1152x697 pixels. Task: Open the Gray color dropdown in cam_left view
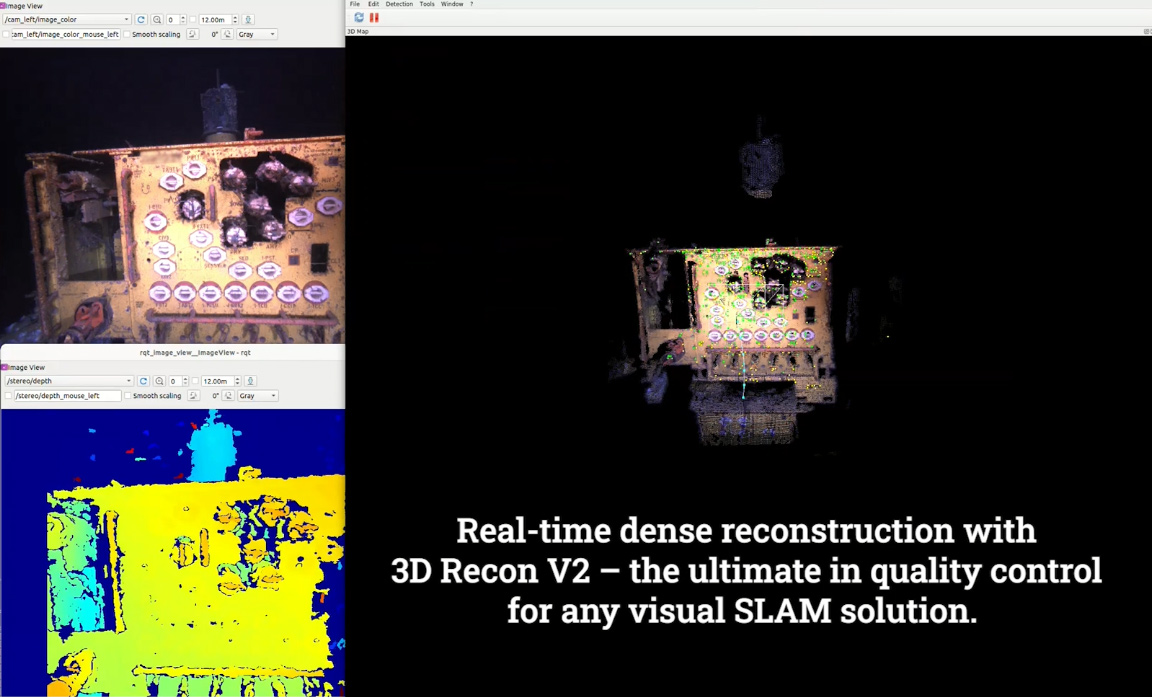(x=256, y=35)
